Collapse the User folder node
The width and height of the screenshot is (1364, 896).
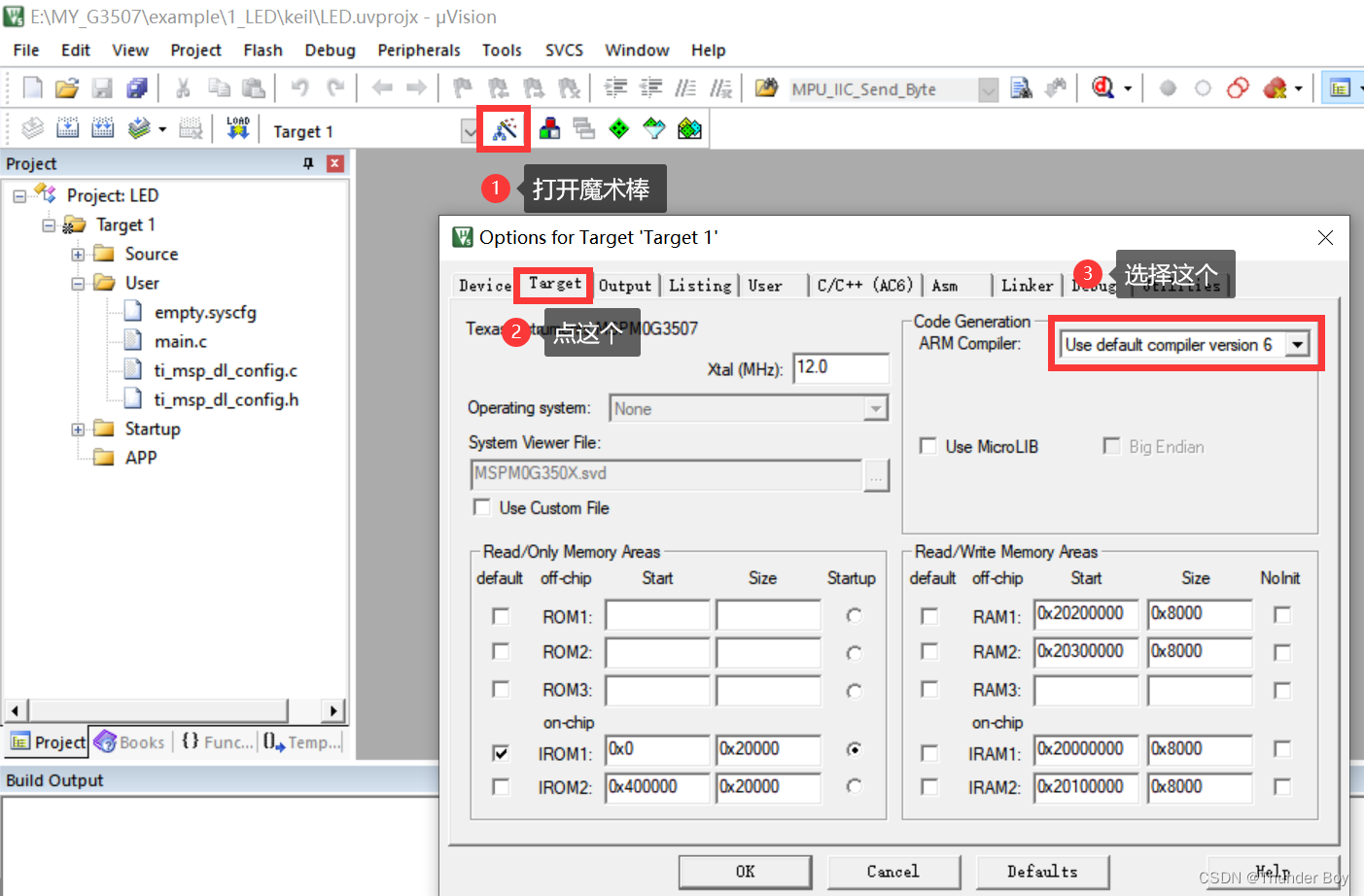[x=78, y=284]
